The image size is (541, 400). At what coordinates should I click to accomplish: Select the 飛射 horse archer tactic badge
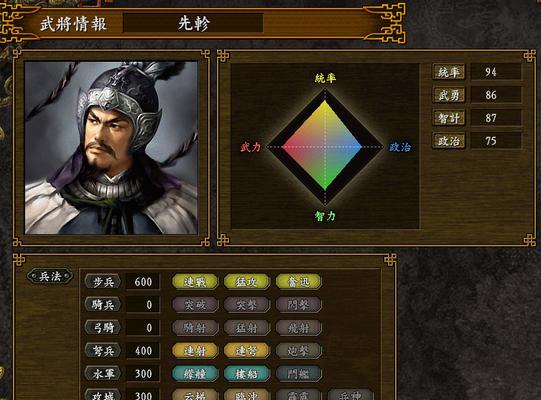tap(298, 328)
